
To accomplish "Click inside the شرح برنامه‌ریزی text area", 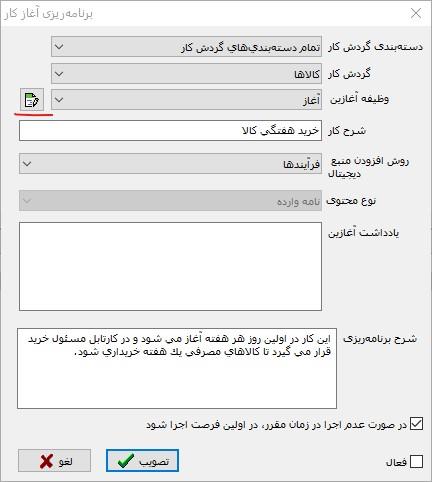I will point(177,368).
